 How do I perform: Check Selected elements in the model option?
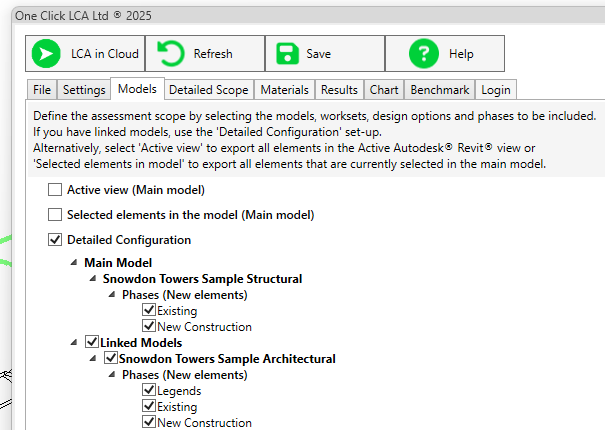coord(55,214)
